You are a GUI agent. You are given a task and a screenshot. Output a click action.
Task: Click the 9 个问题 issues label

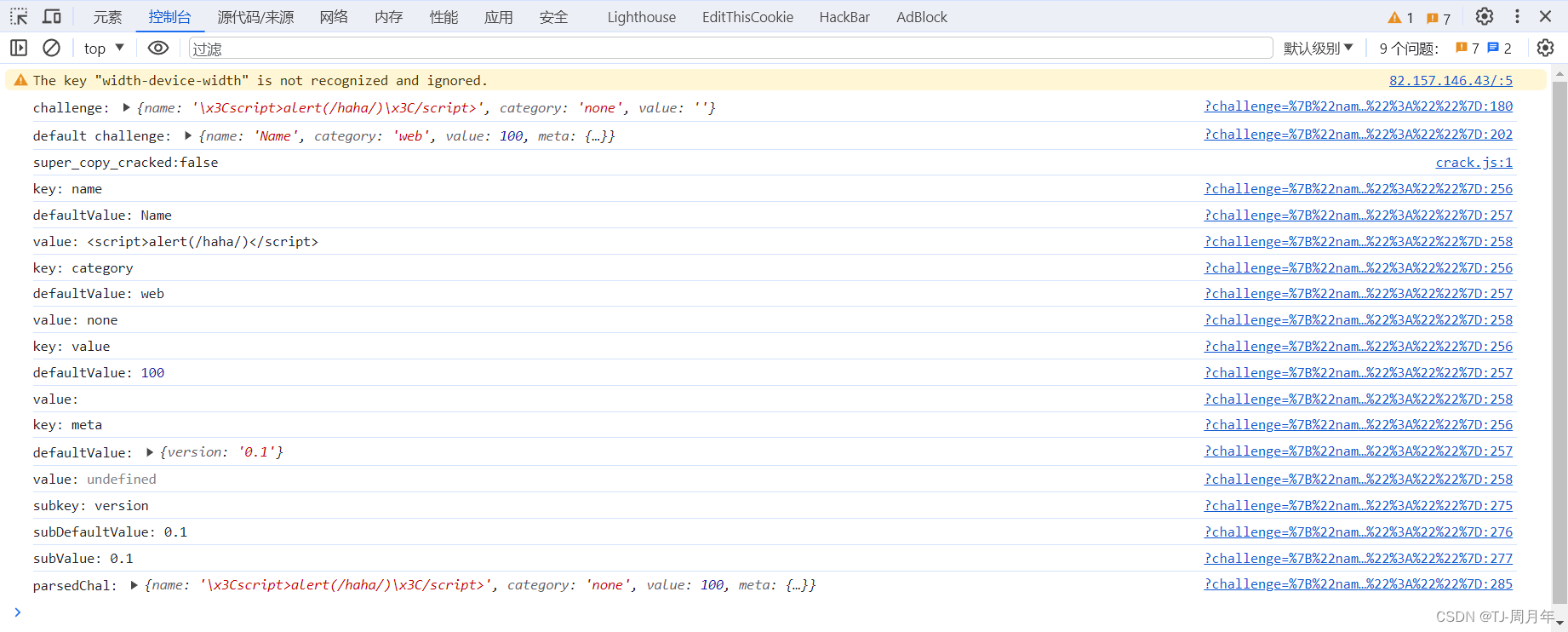(x=1409, y=49)
